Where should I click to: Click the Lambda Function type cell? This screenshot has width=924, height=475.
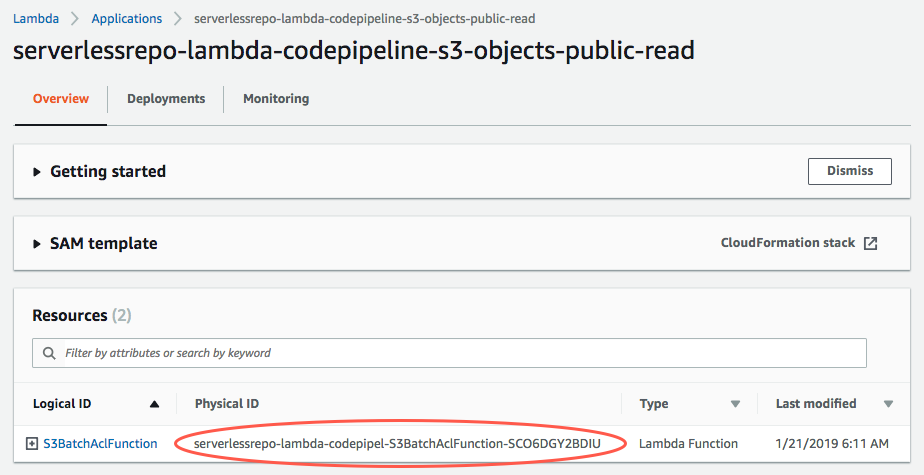click(x=688, y=444)
